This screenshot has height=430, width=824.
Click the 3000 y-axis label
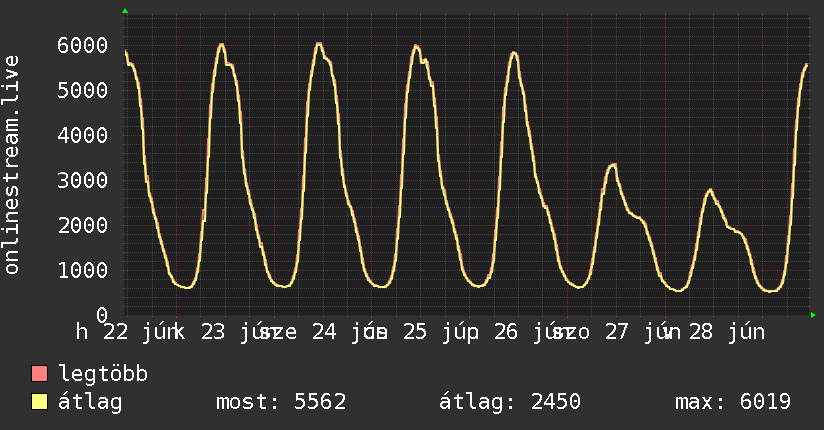click(83, 180)
